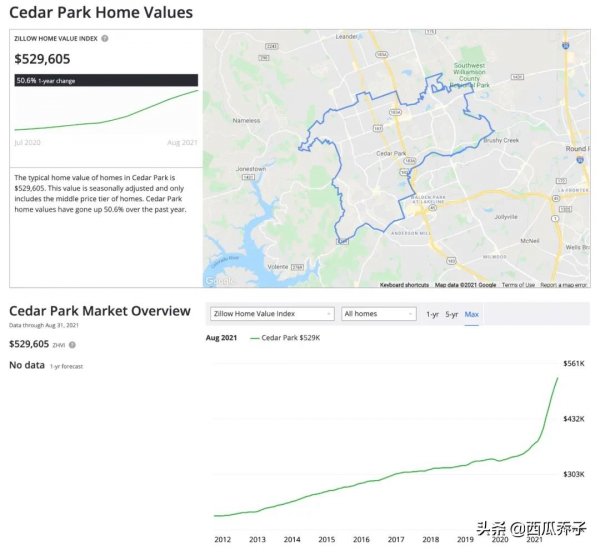Select the 1-yr time range

coord(432,314)
